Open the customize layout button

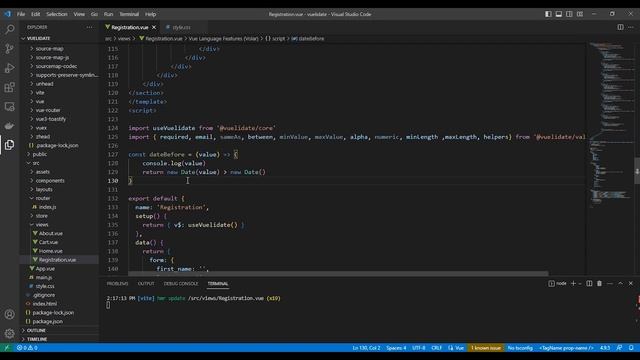coord(580,14)
